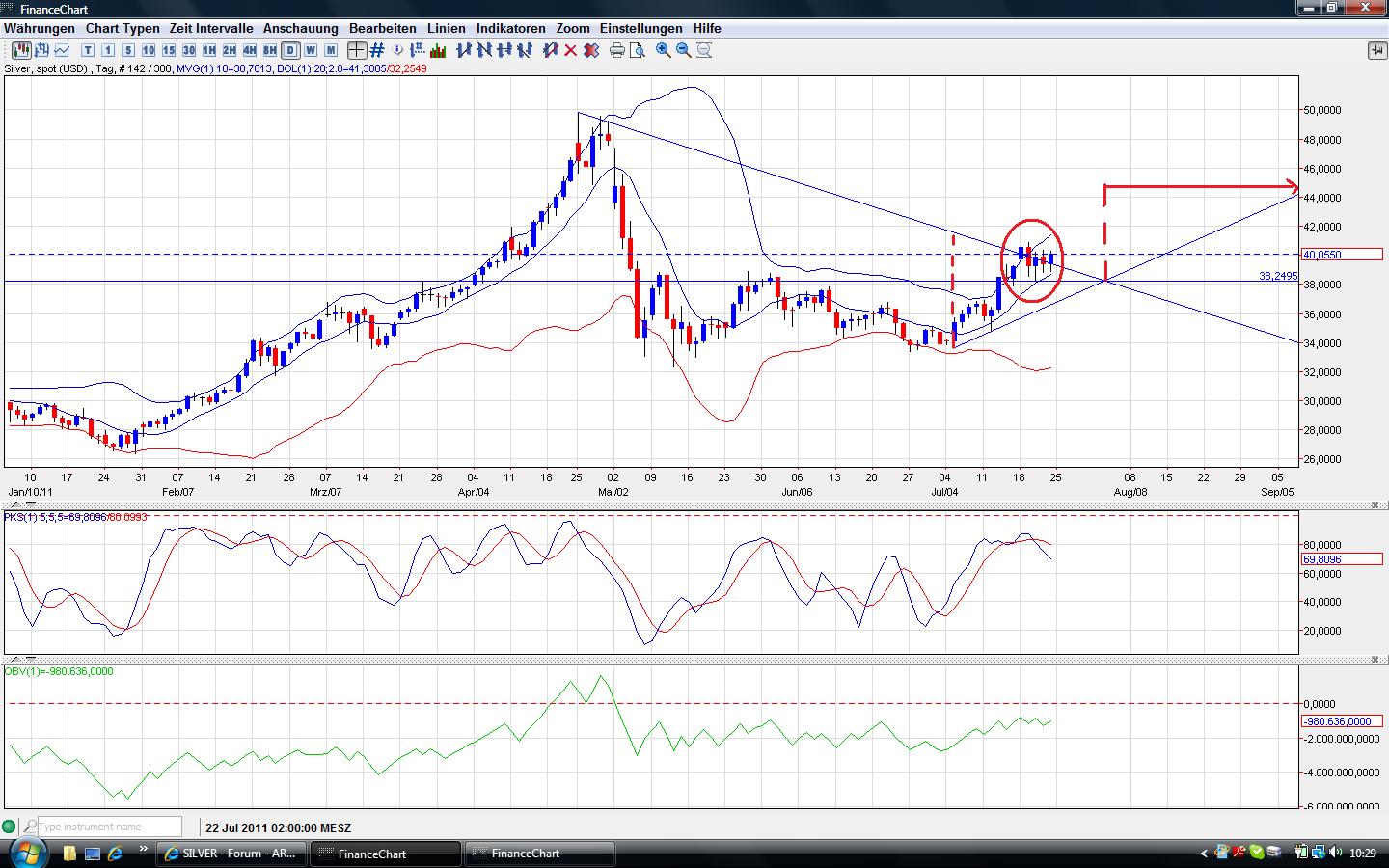Screen dimensions: 1389x868
Task: Select first line drawing tool
Action: coord(464,50)
